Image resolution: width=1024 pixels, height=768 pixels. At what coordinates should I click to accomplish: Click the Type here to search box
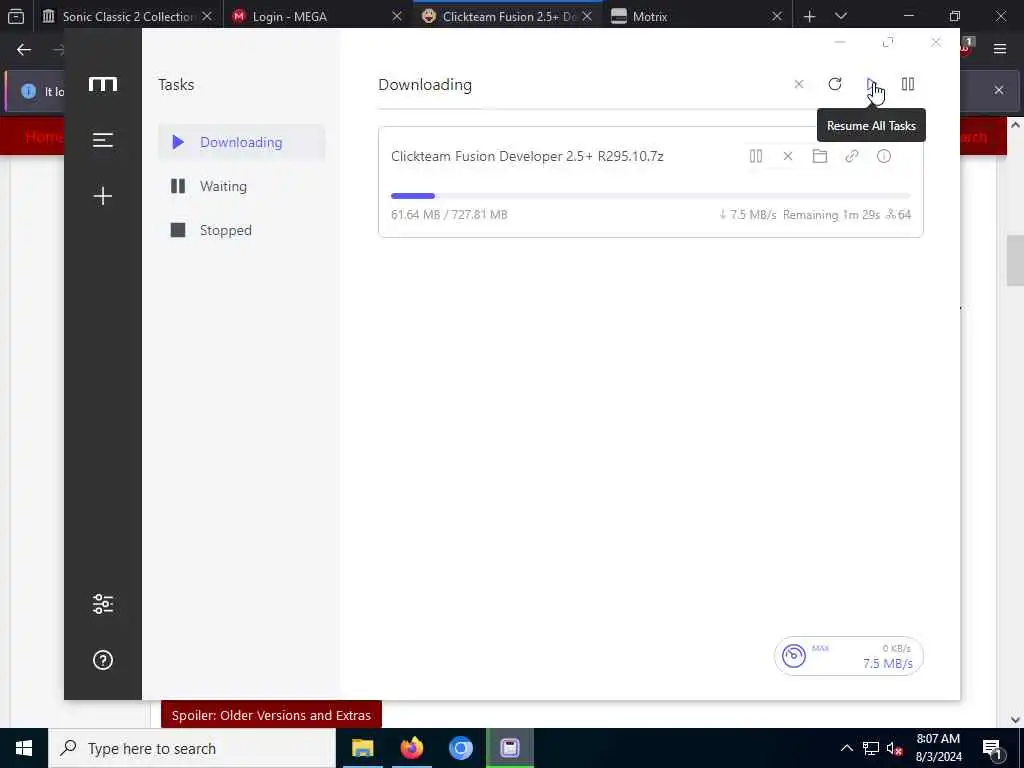coord(192,748)
